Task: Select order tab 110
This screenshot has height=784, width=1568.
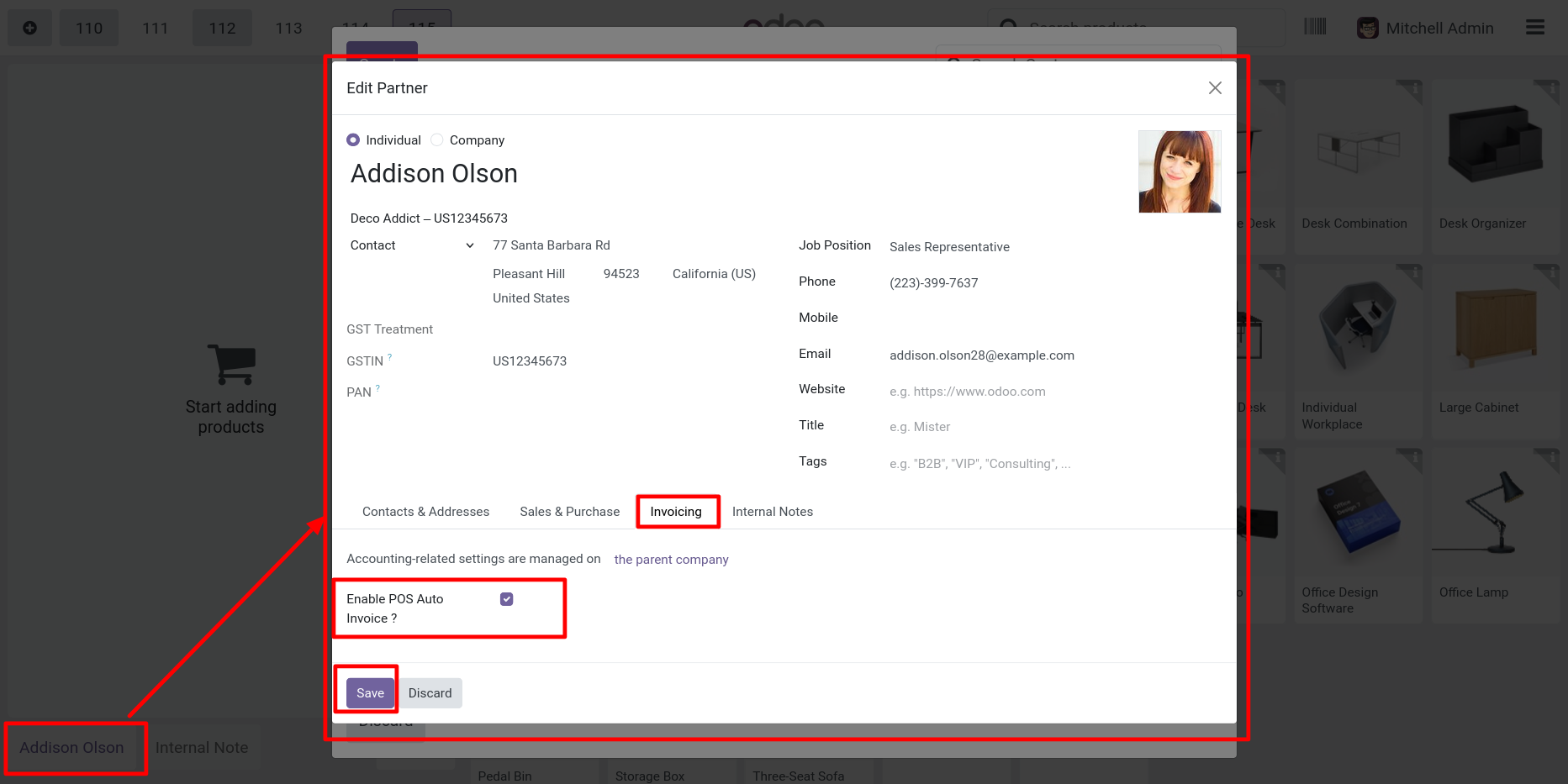Action: click(x=89, y=28)
